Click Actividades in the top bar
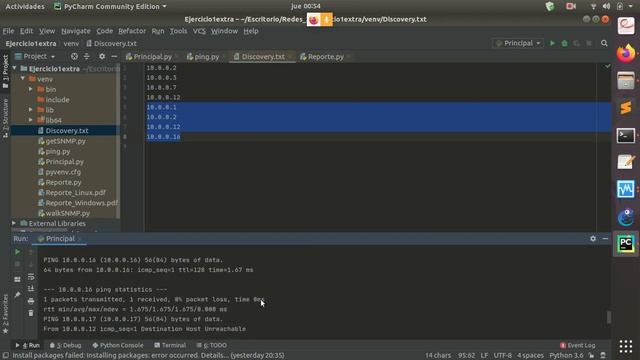The height and width of the screenshot is (360, 640). tap(25, 6)
